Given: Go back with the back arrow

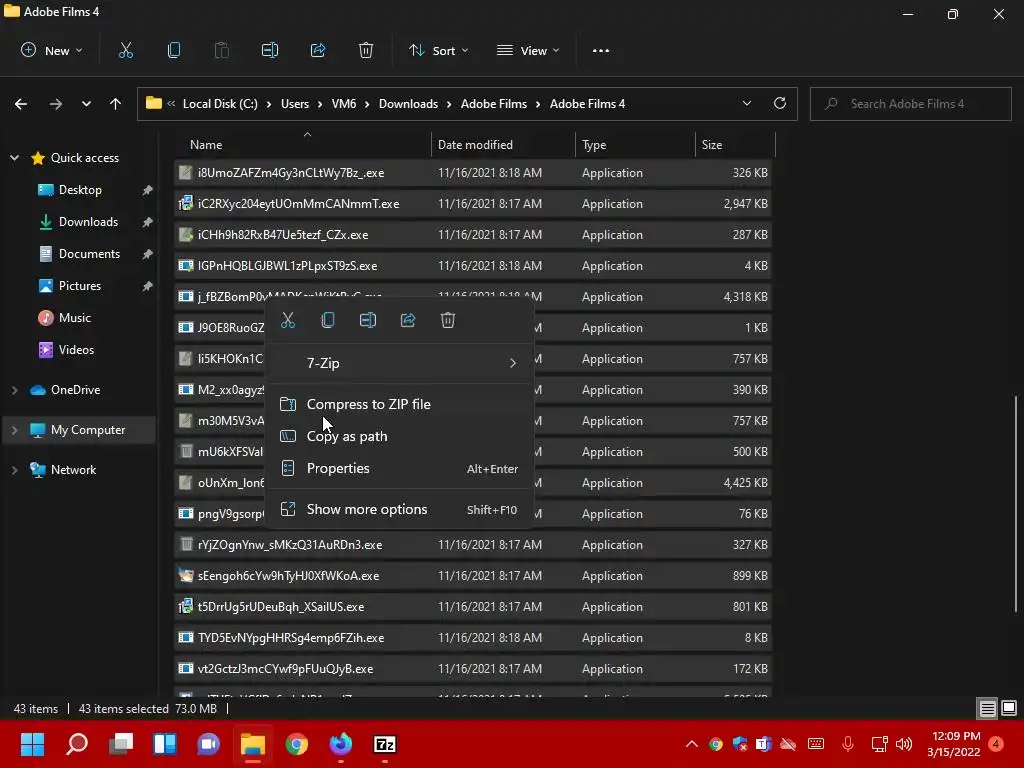Looking at the screenshot, I should click(21, 104).
